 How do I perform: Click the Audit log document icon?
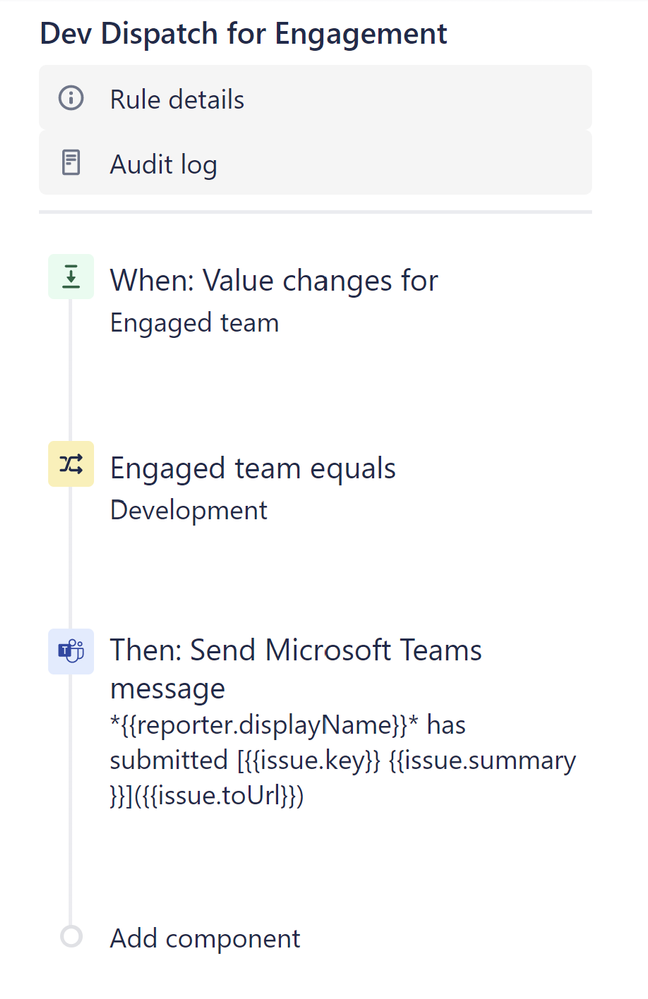pyautogui.click(x=69, y=162)
